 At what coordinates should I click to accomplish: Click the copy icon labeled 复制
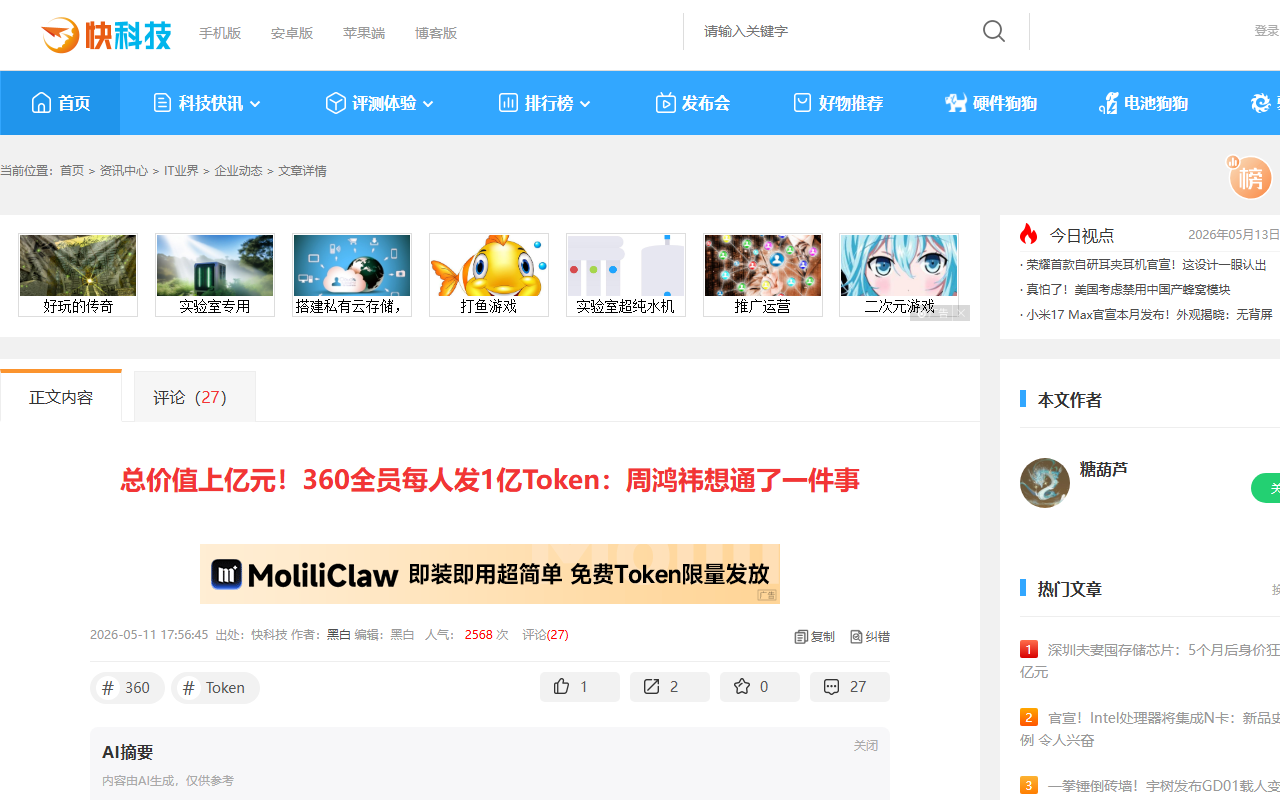(801, 637)
